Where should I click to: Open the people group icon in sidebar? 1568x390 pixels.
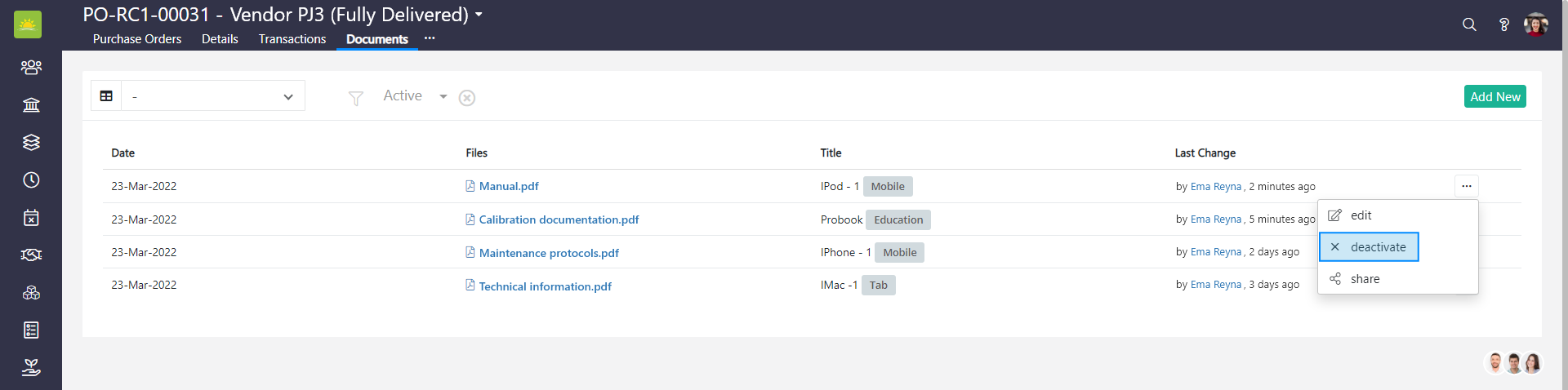point(31,67)
